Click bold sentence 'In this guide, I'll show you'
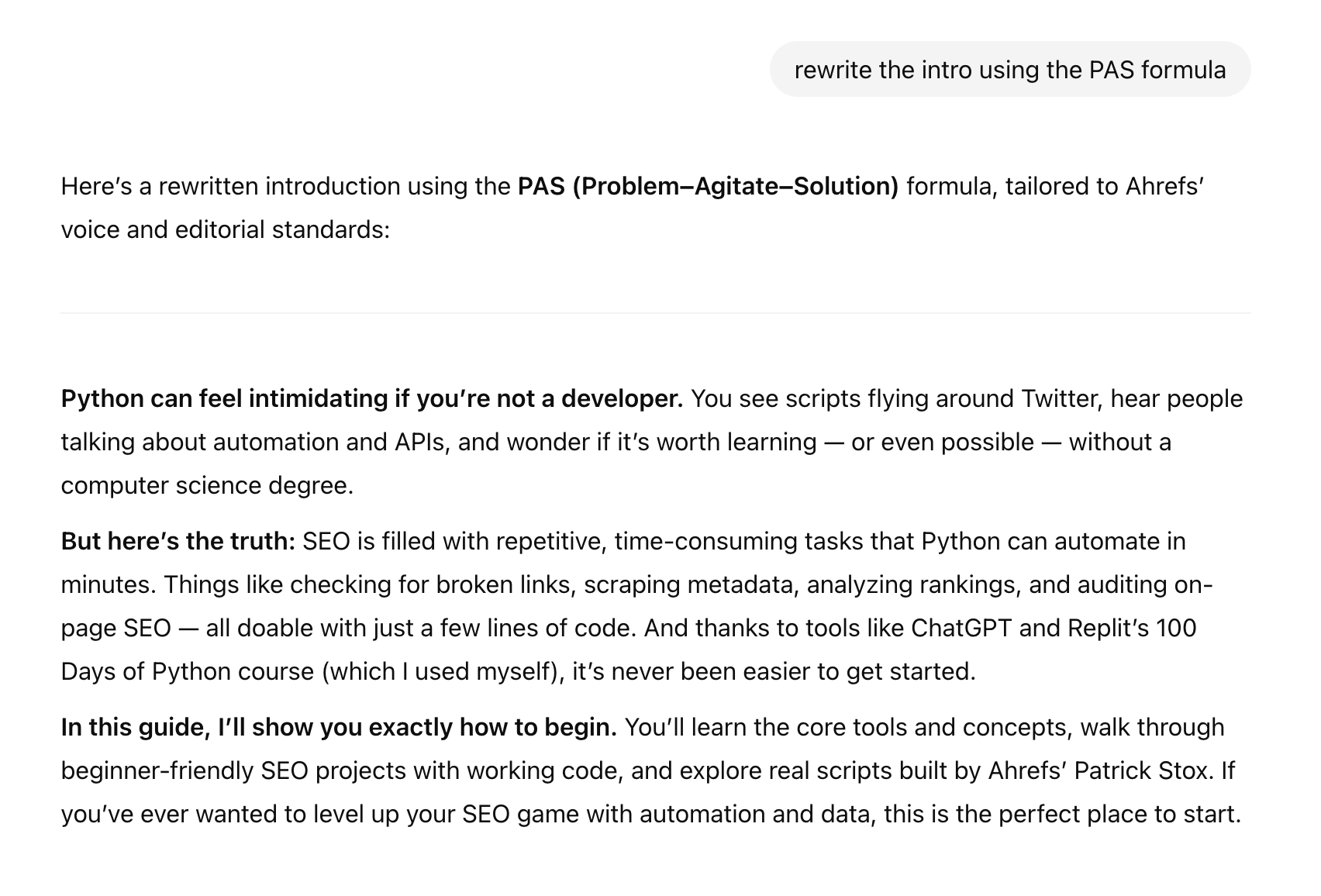 click(339, 728)
